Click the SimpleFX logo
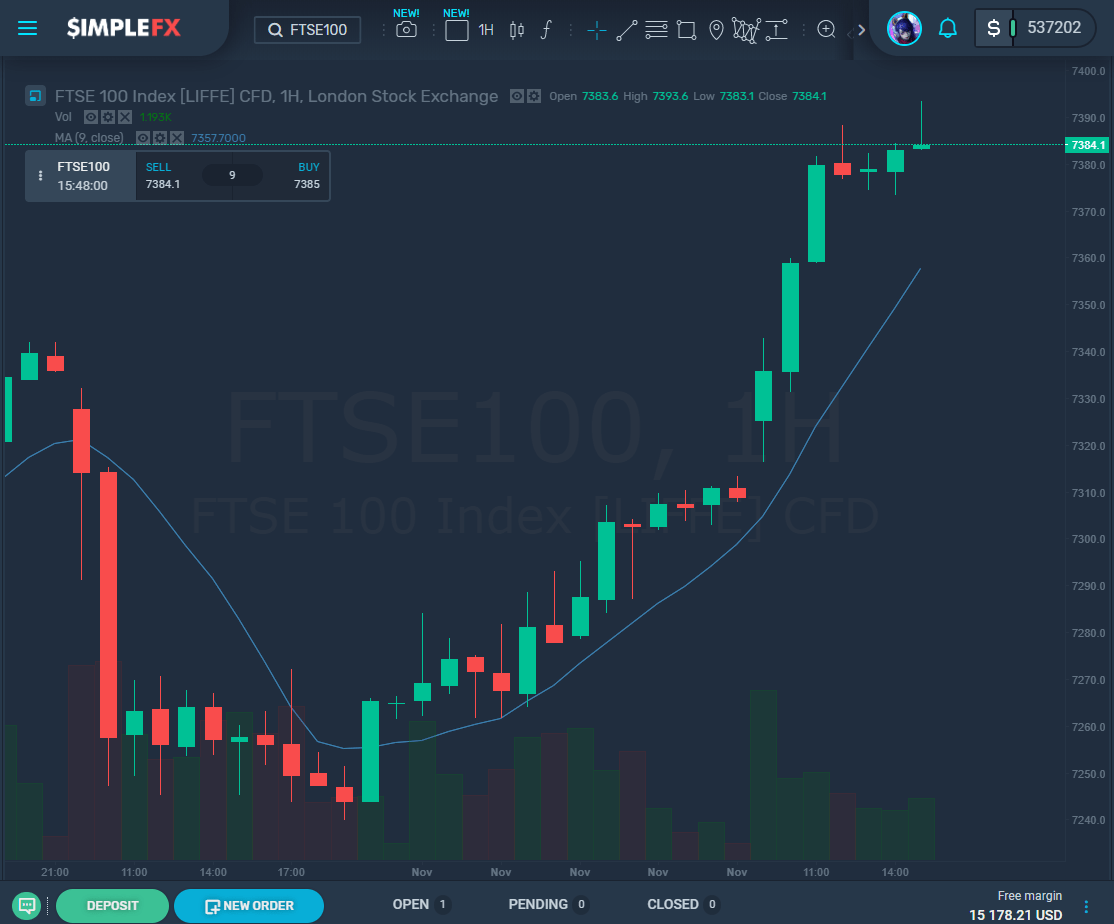 coord(124,28)
